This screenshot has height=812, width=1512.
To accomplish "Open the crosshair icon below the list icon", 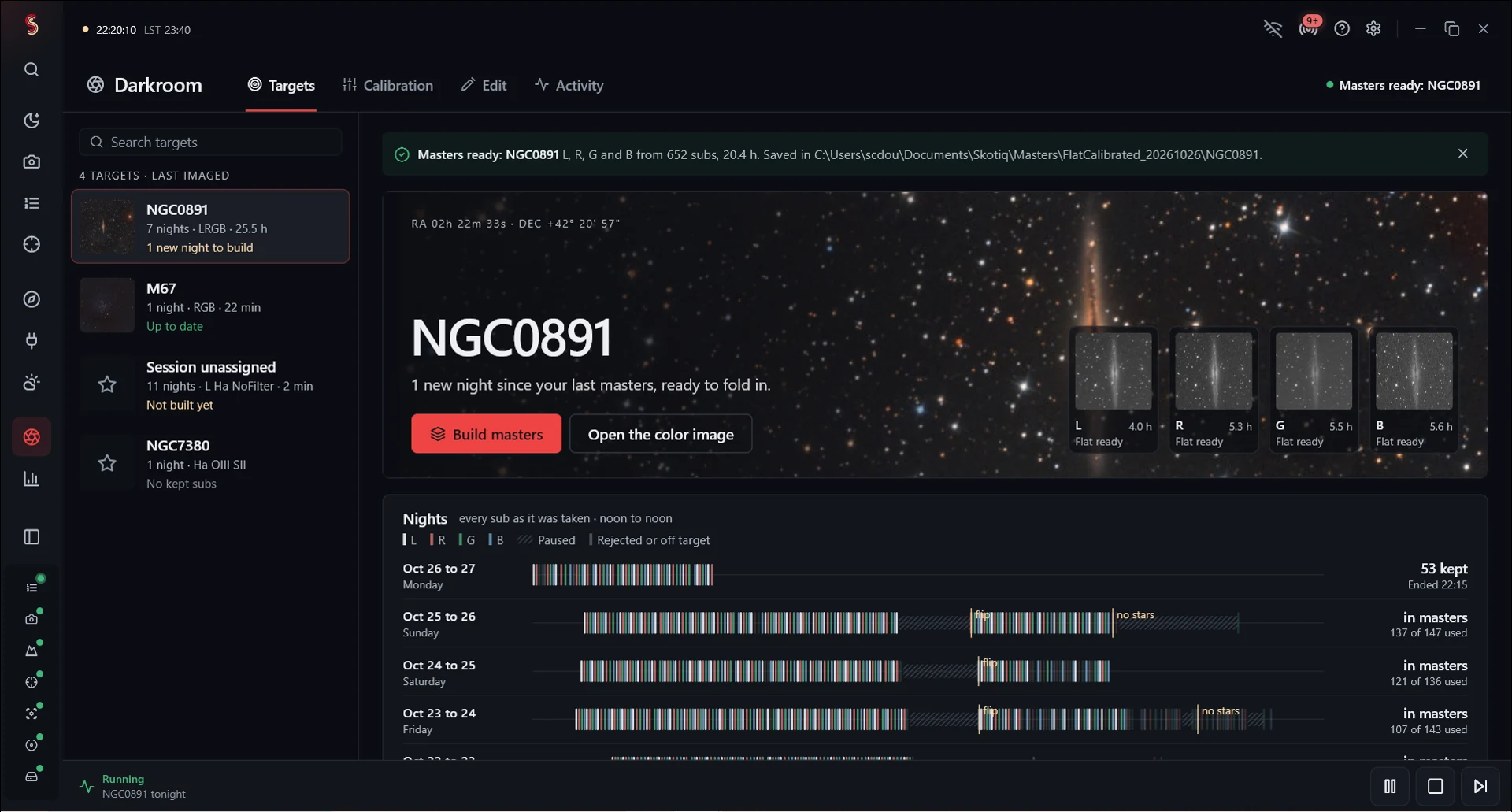I will pos(31,244).
